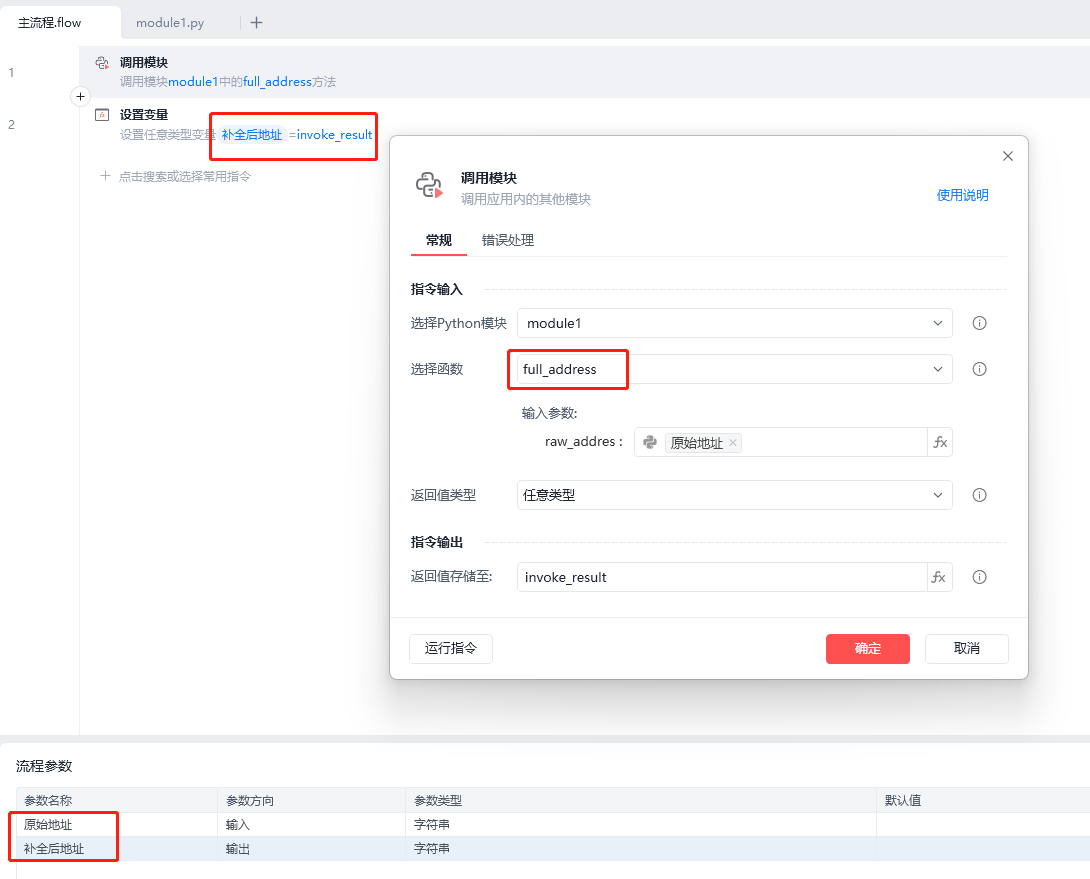Show info for Python module selection
The image size is (1090, 879).
coord(979,323)
